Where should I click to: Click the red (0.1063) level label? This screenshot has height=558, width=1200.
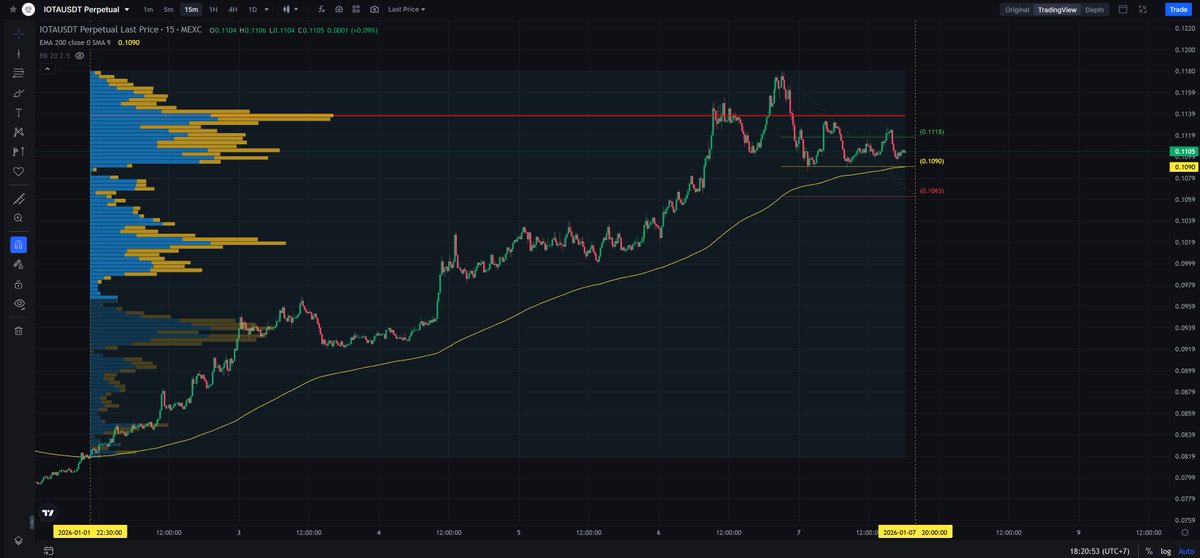pos(931,190)
